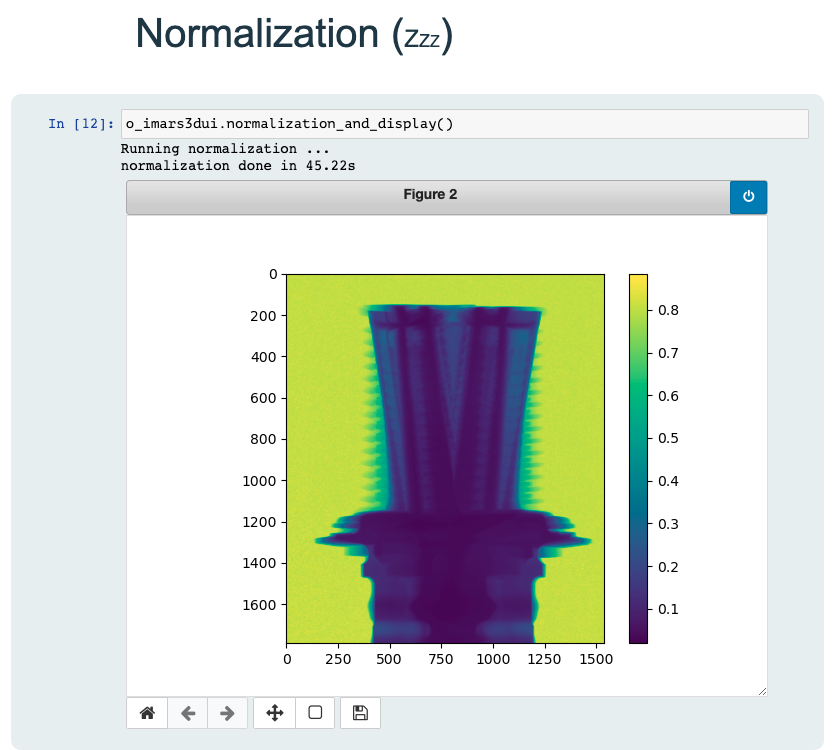Click the Figure 2 title bar

(x=430, y=197)
